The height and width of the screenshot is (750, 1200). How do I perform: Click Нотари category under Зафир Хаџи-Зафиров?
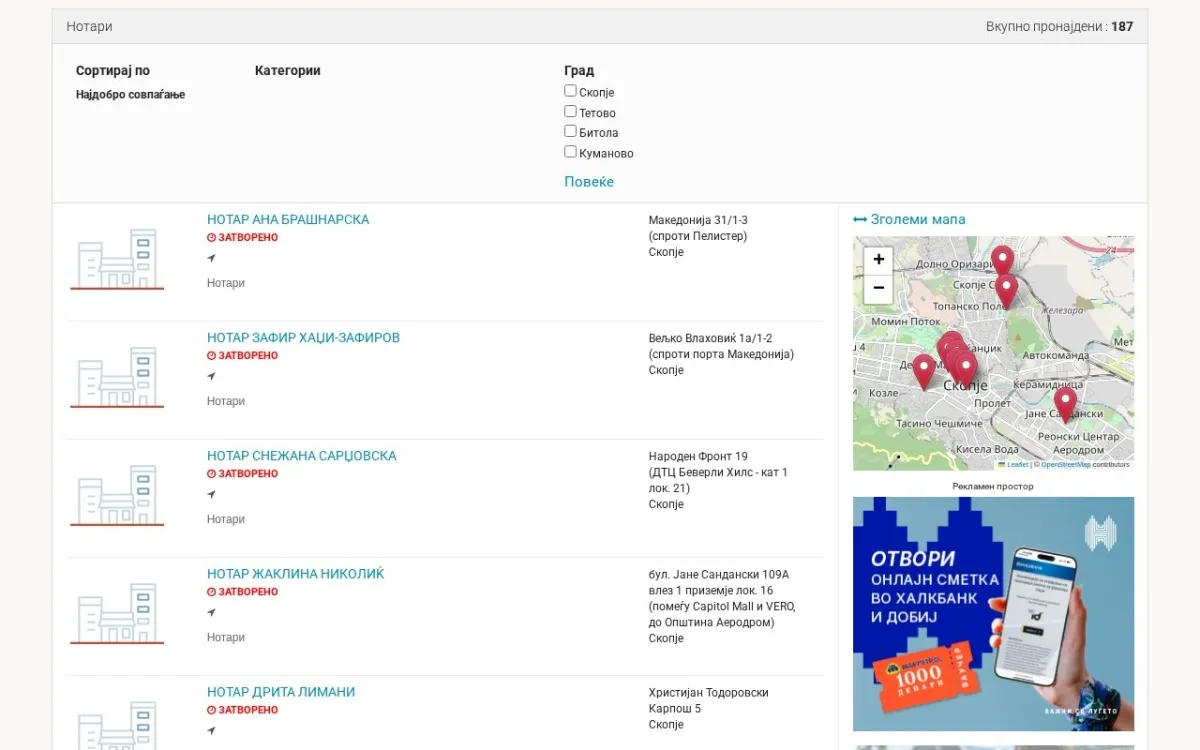(226, 401)
